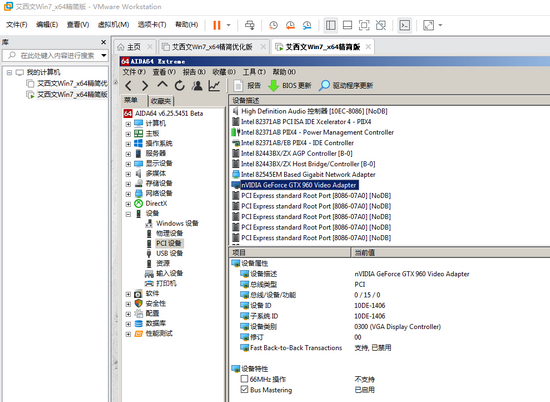550x402 pixels.
Task: Go forward in AIDA64 navigation
Action: (145, 86)
